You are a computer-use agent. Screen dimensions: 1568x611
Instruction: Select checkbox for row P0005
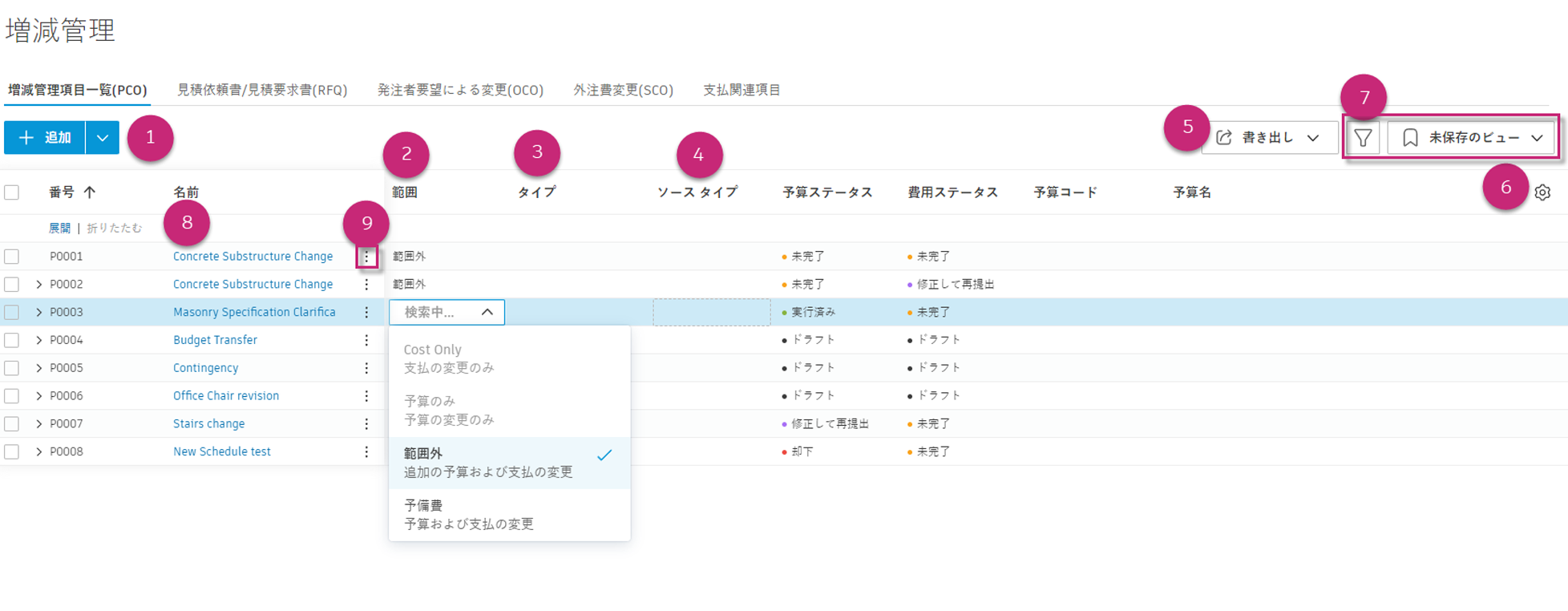point(12,368)
